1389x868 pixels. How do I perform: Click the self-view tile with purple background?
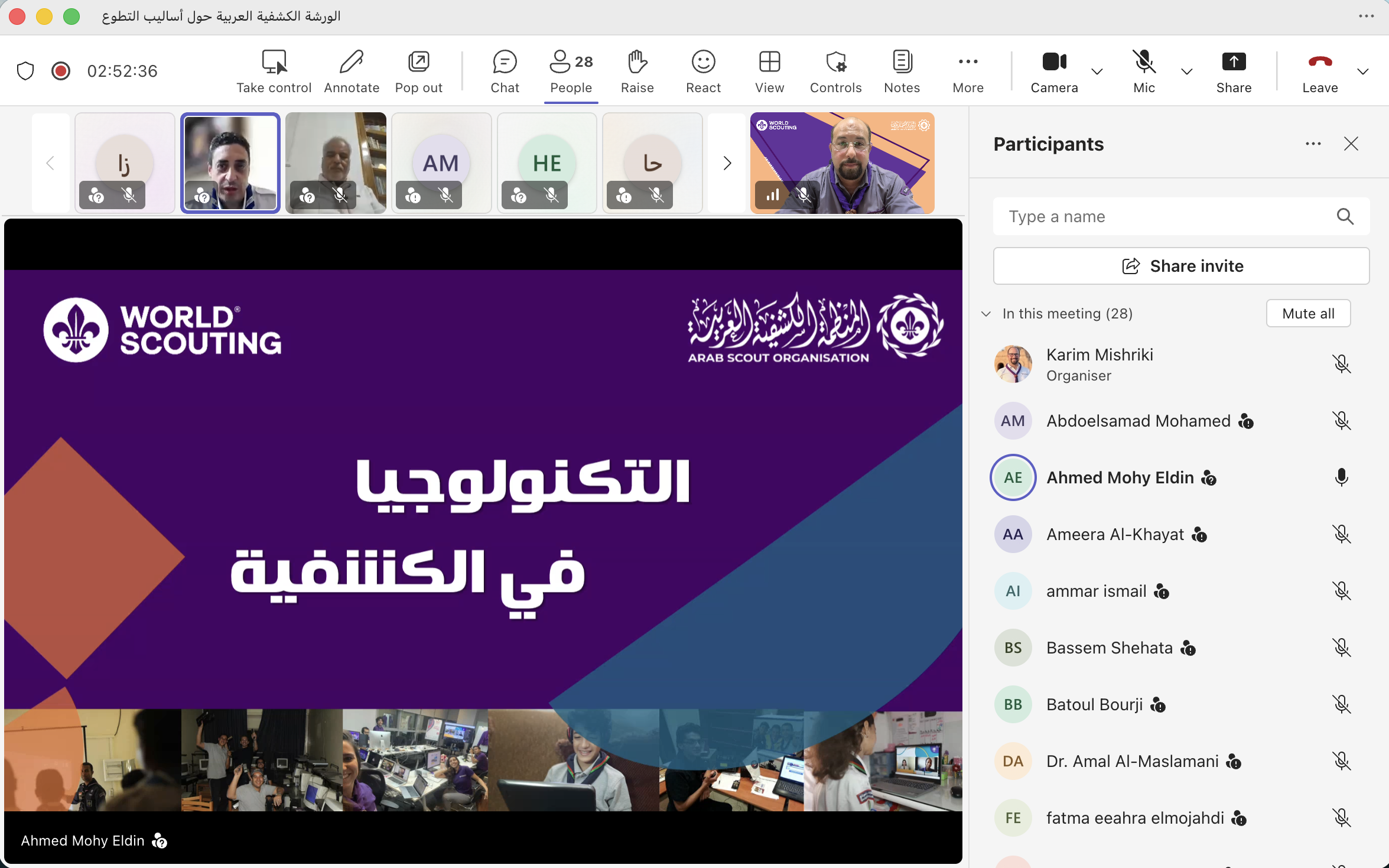(x=842, y=163)
